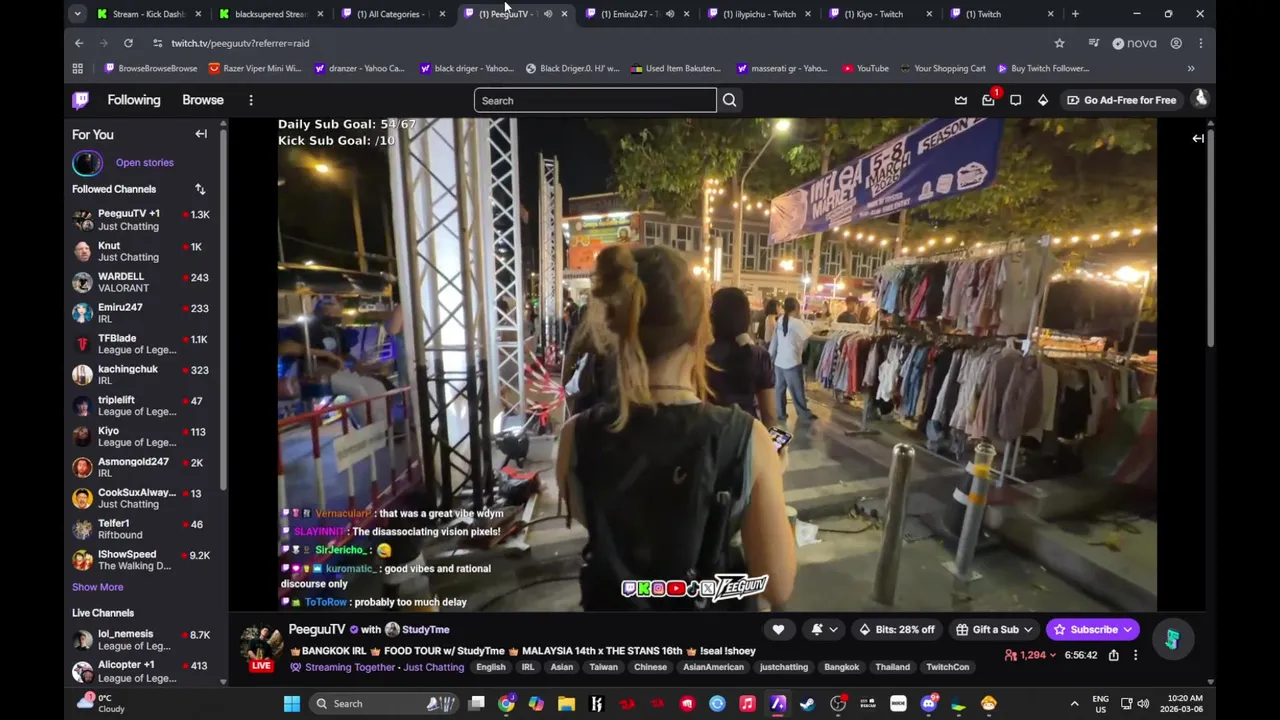Expand Show More followed channels
This screenshot has height=720, width=1280.
[x=97, y=587]
